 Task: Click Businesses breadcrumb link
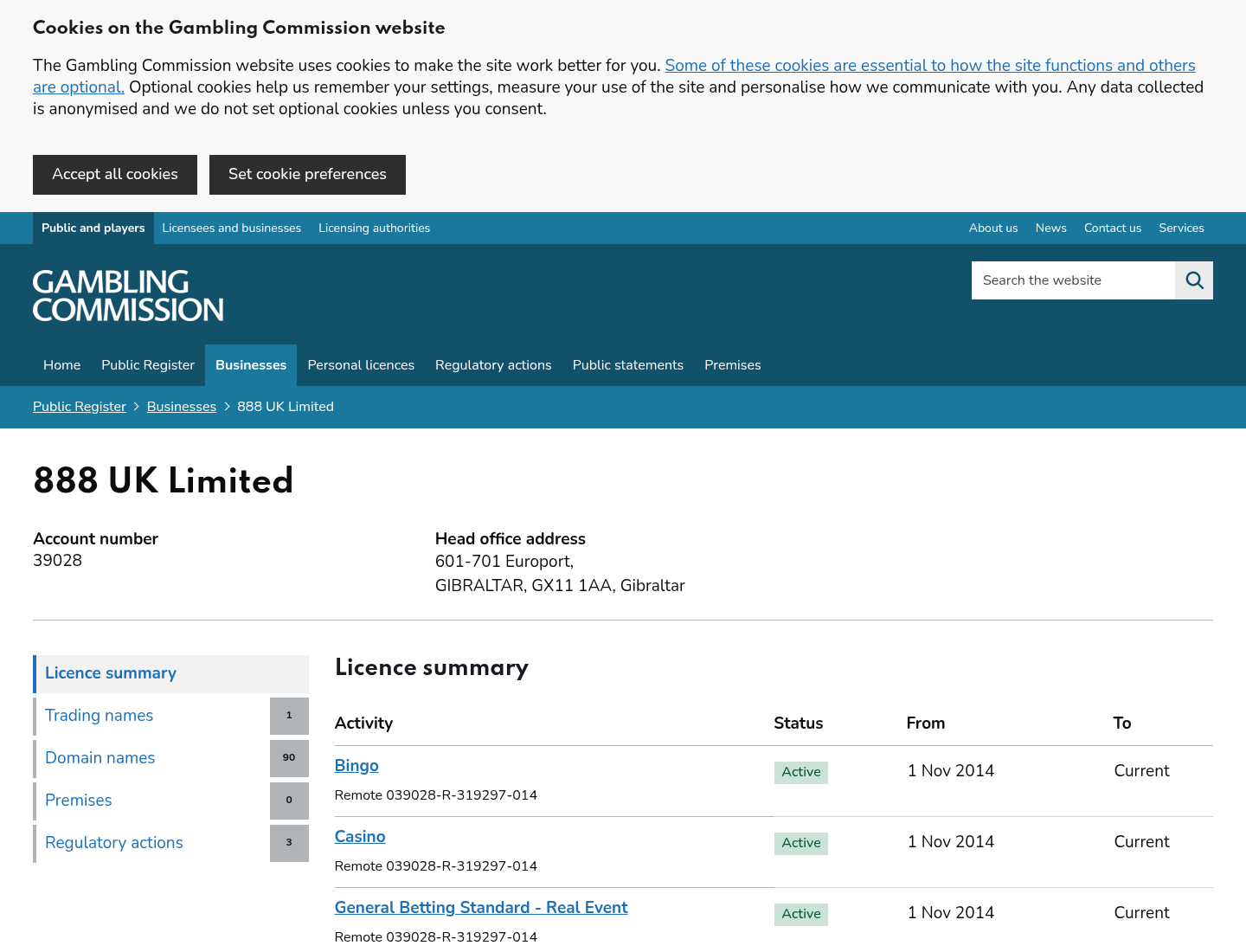pos(182,407)
